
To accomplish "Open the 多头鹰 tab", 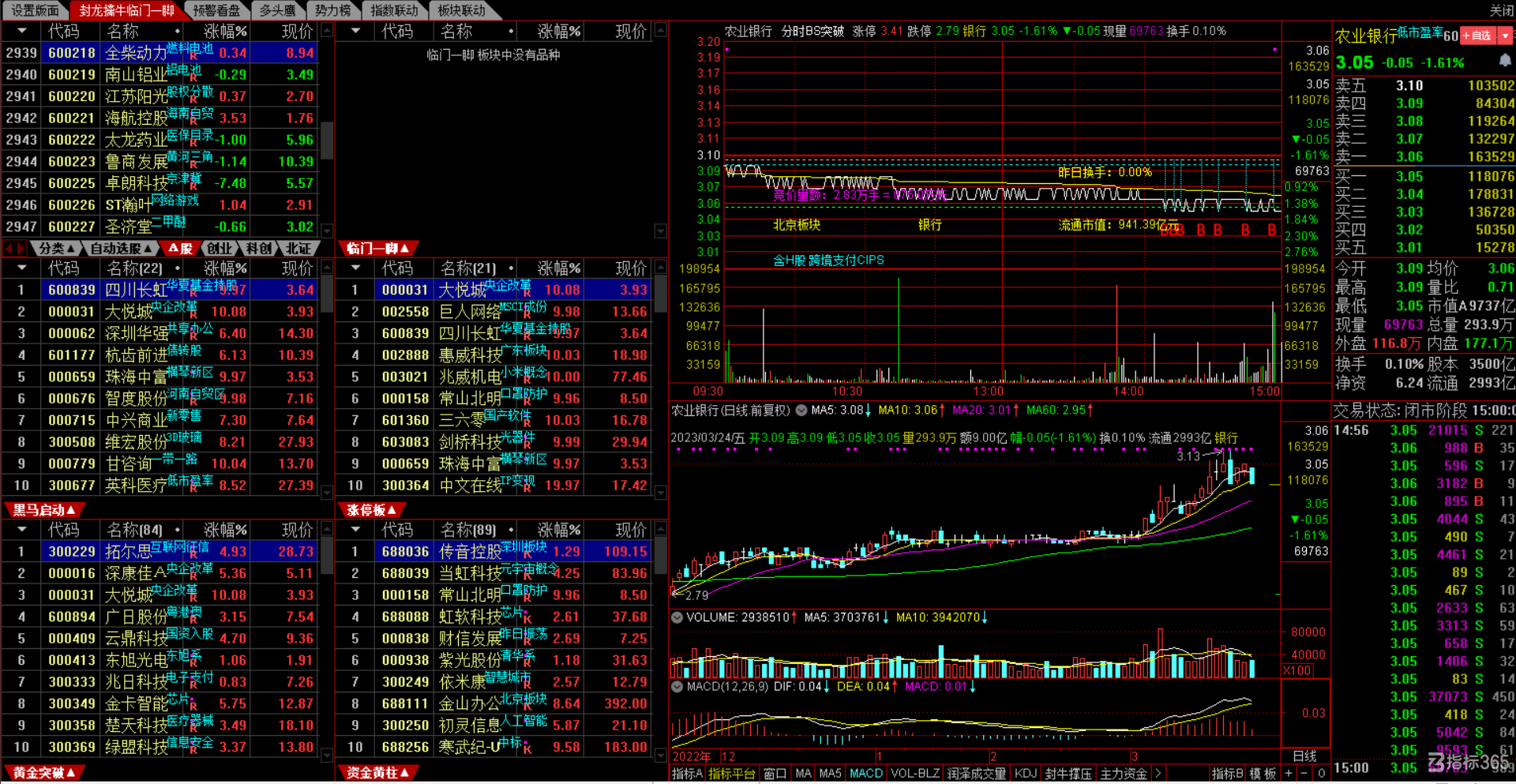I will 278,10.
